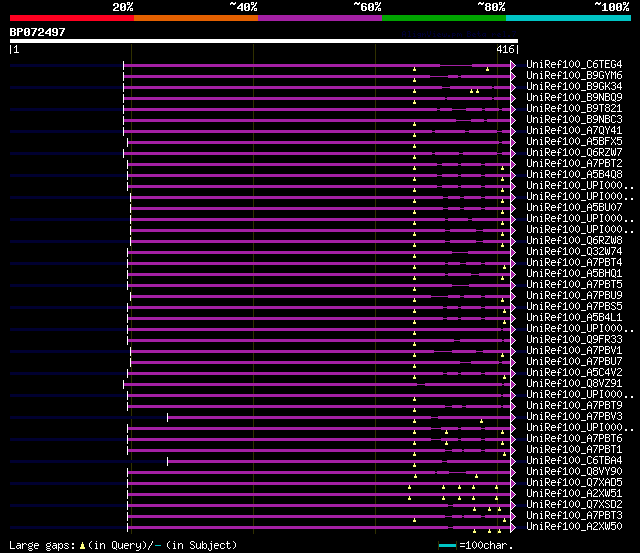Select the UniRef100_Q8VZ91 label

pos(574,384)
